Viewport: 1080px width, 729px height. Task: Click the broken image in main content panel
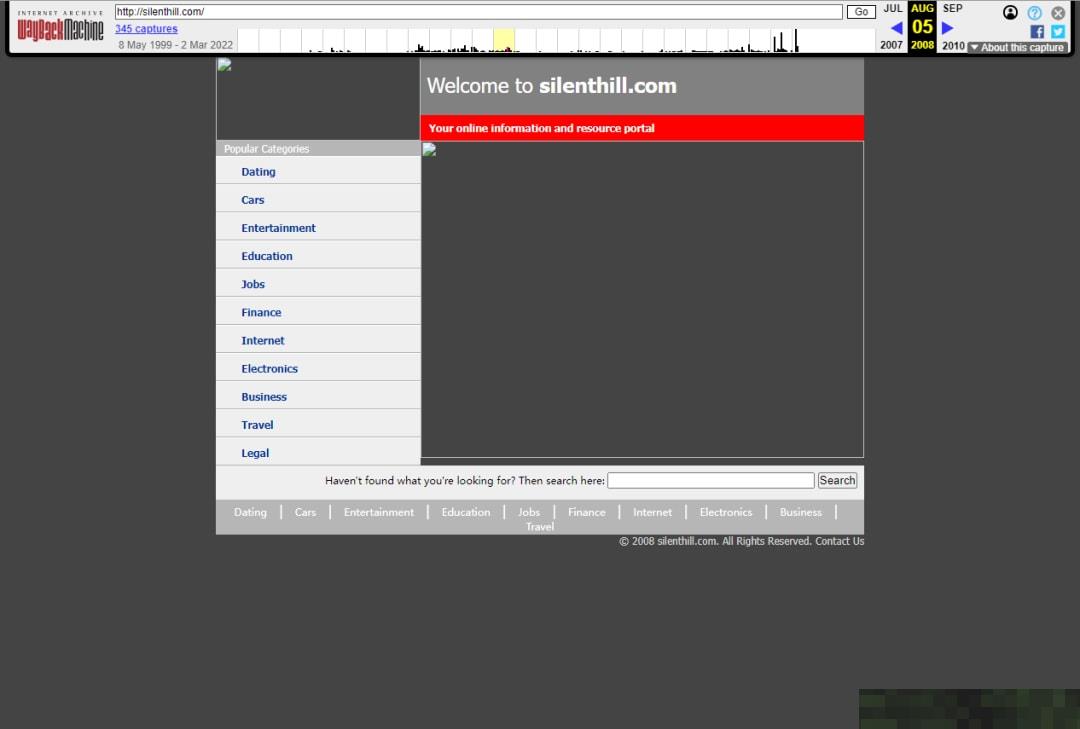click(429, 150)
